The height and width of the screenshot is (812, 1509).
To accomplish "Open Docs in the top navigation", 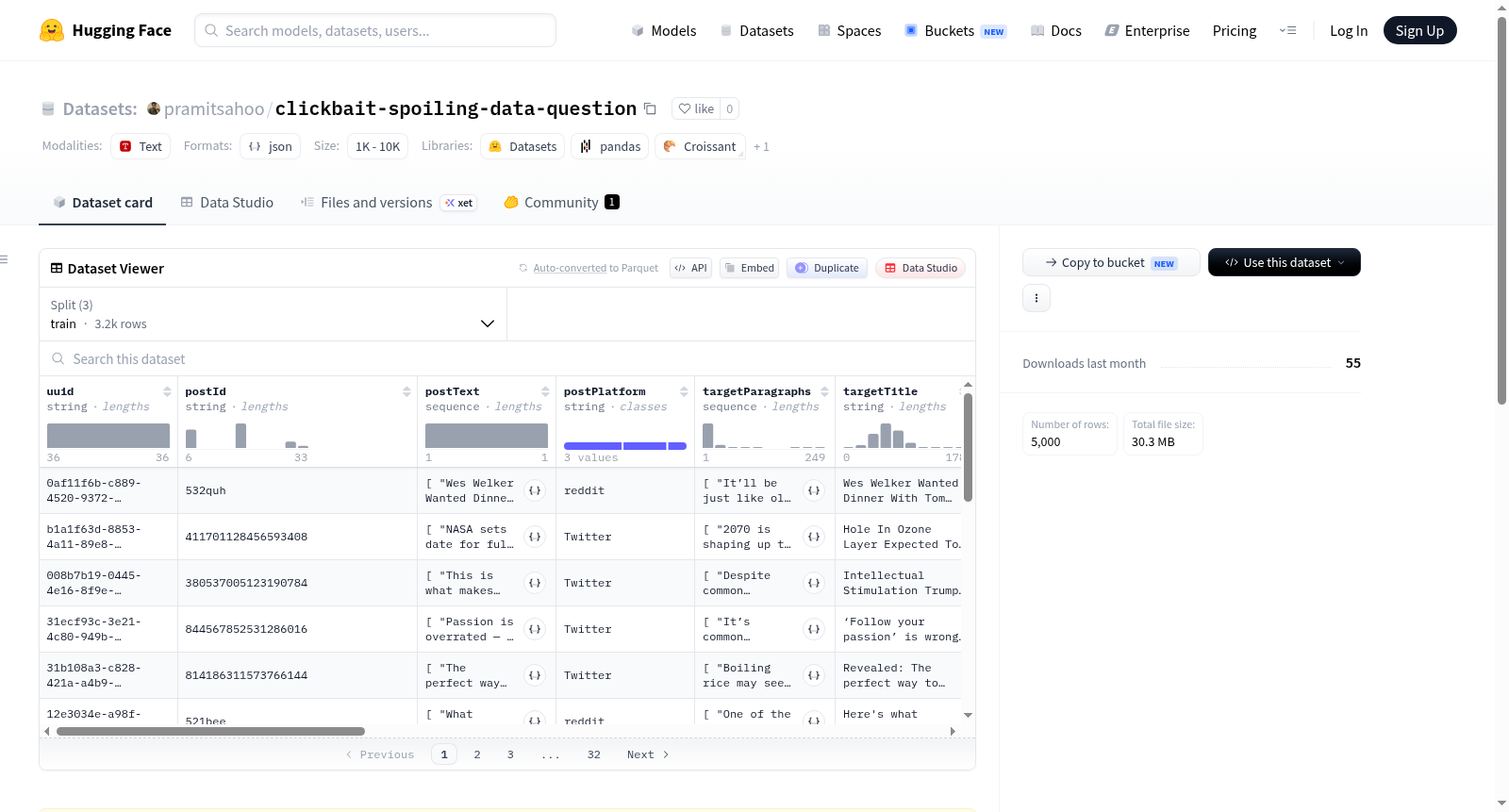I will coord(1056,30).
